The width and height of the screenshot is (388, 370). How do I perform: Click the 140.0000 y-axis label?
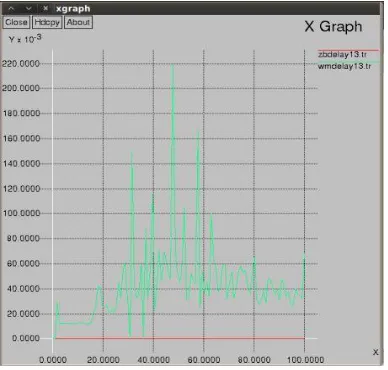21,164
